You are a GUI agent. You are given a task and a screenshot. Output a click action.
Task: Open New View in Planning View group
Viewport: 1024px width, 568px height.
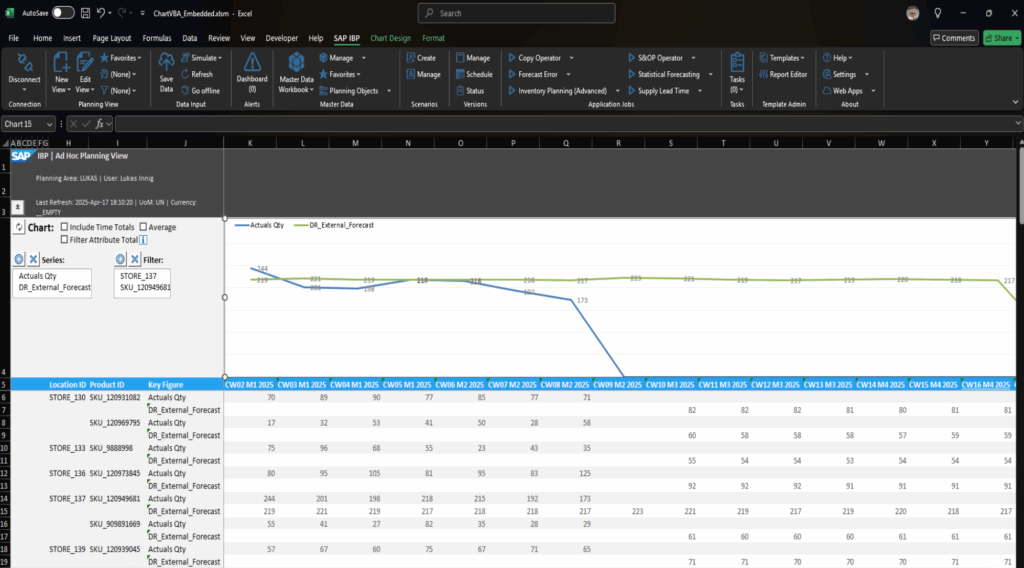tap(61, 72)
